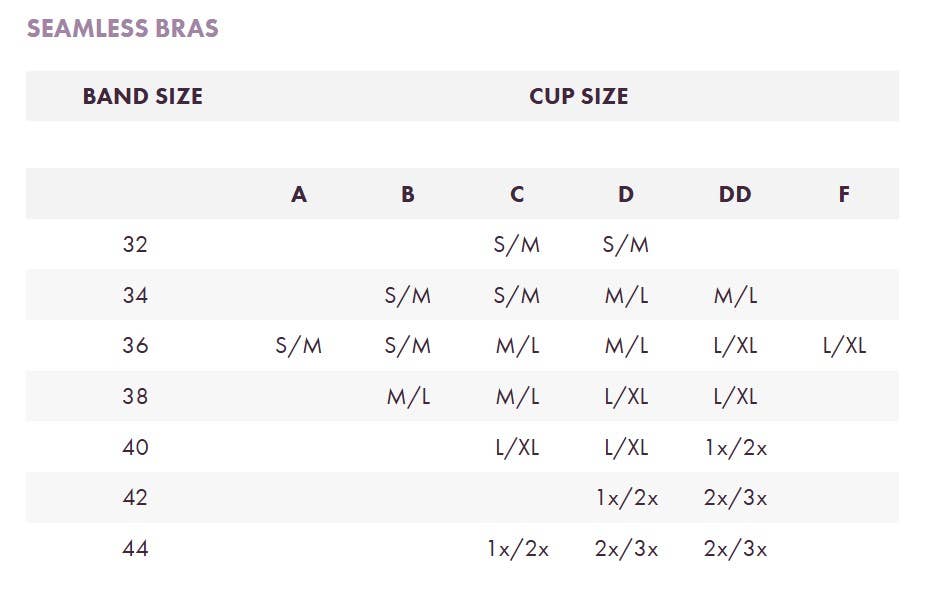Click band size 40 row label
The image size is (942, 600).
[x=135, y=447]
